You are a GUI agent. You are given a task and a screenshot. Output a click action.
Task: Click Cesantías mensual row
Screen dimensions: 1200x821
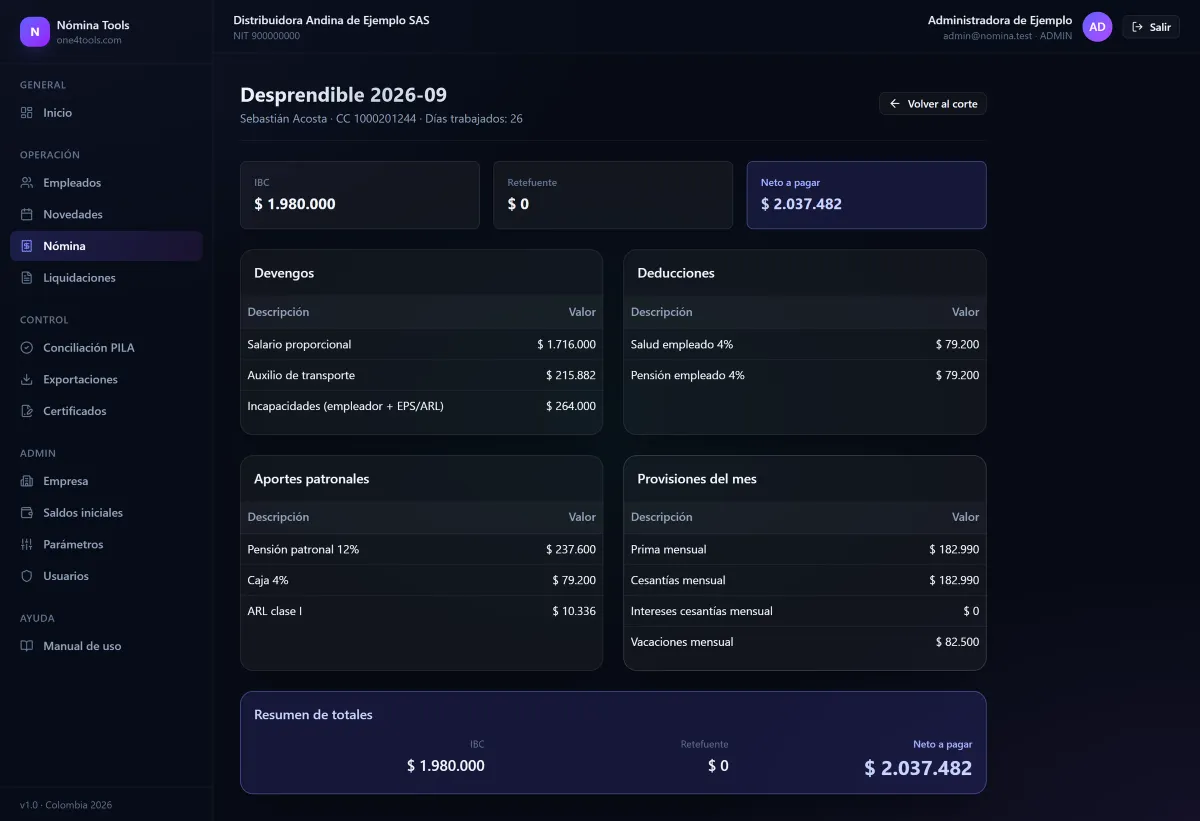[805, 580]
